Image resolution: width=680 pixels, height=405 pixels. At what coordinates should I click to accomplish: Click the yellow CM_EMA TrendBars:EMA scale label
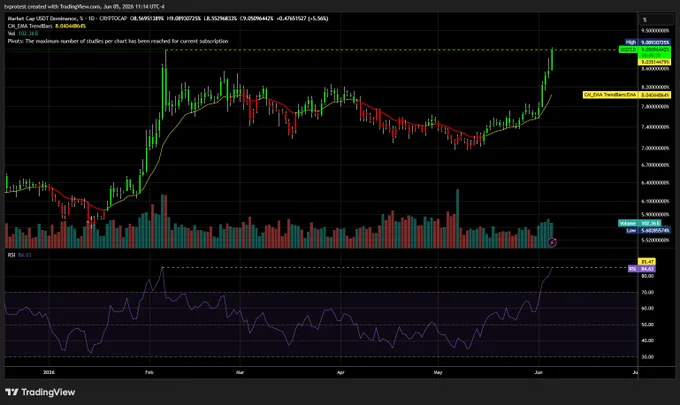[627, 95]
